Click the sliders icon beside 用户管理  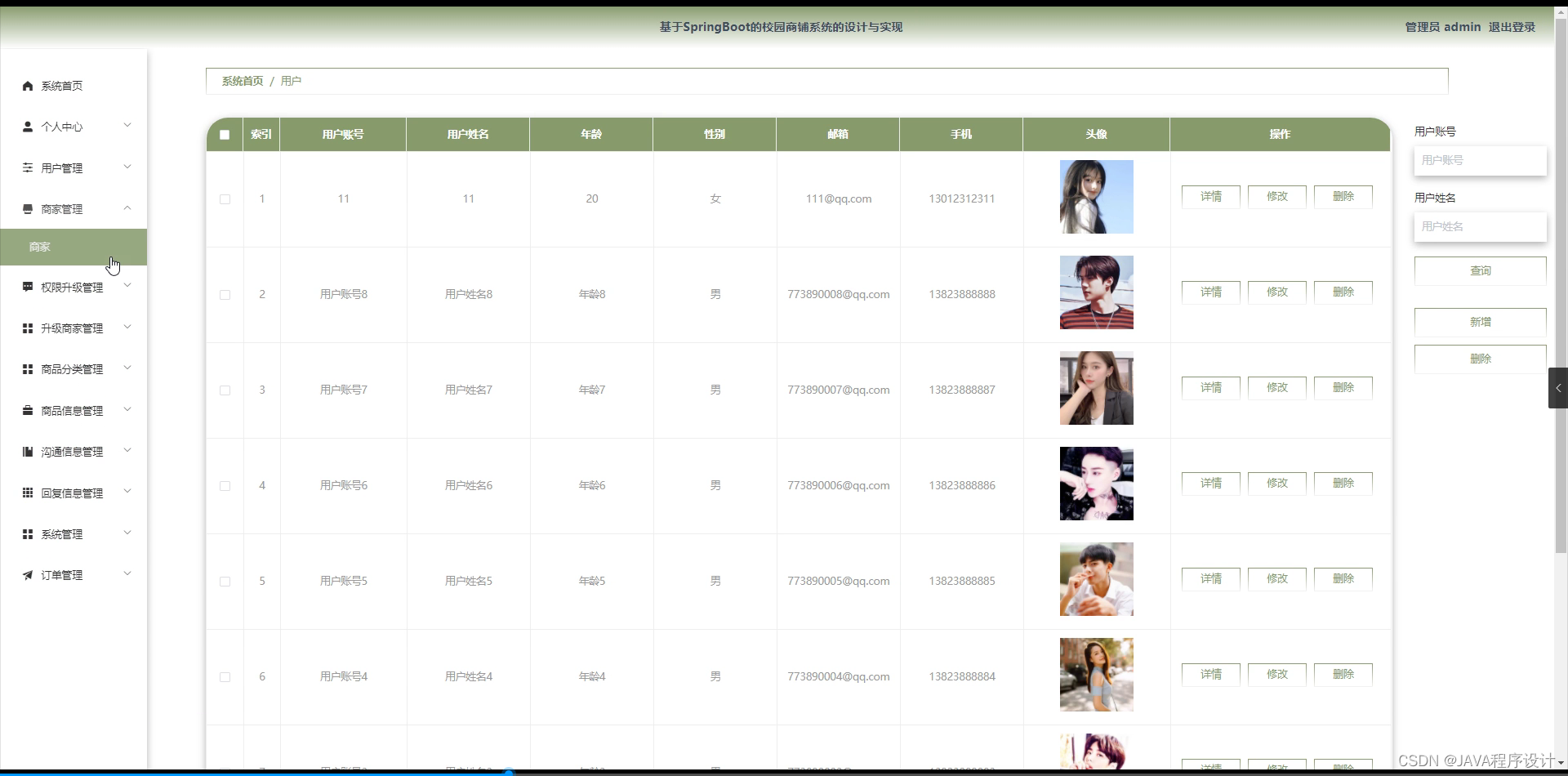tap(28, 167)
